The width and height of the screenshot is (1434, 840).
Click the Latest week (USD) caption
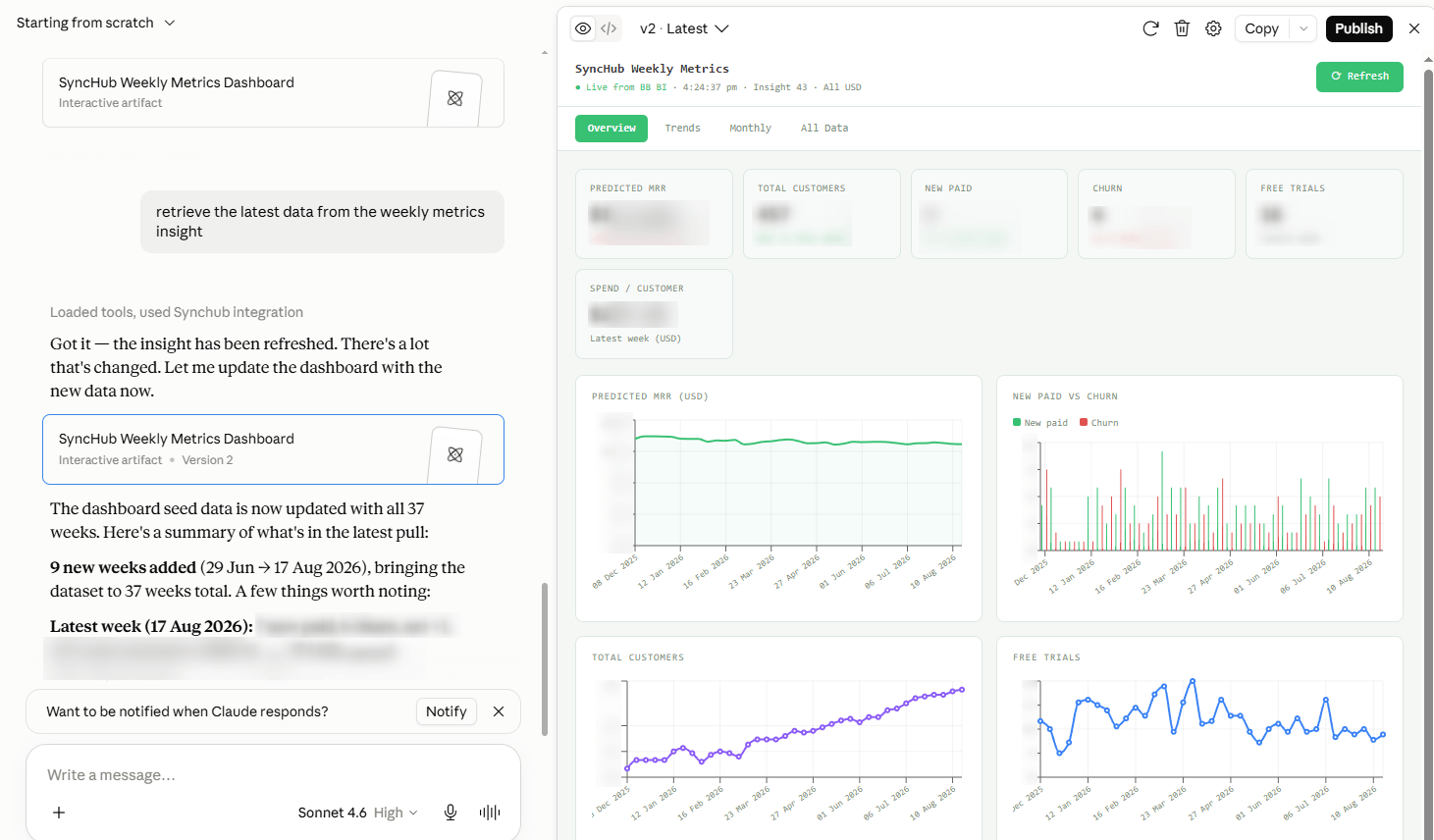(x=635, y=339)
